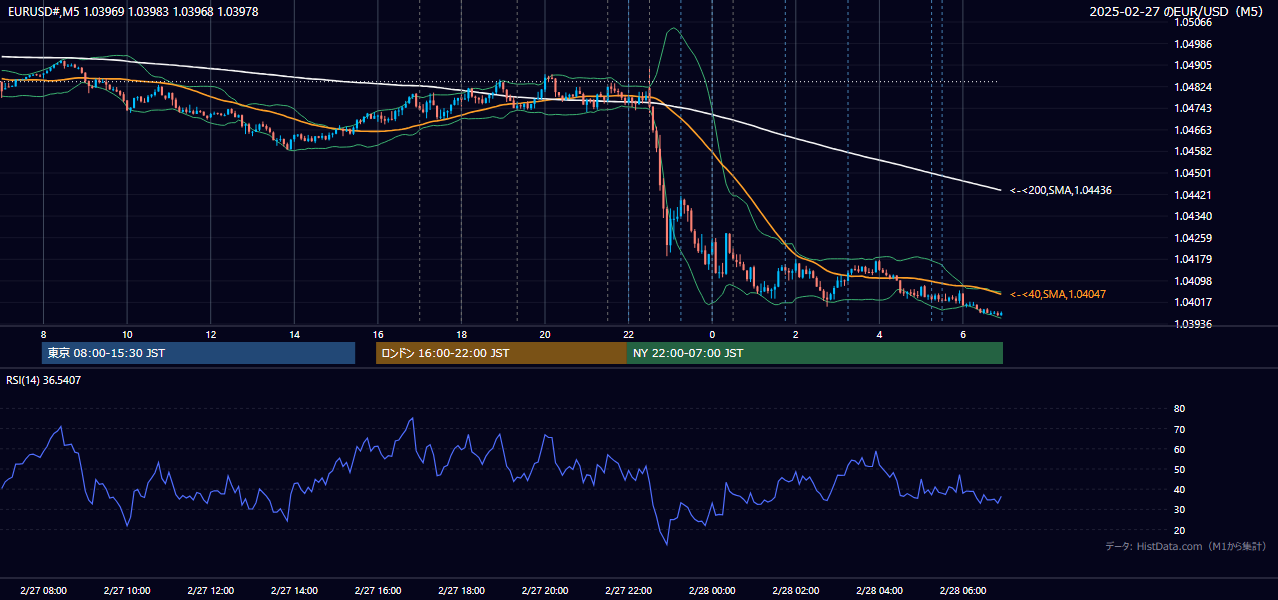Click the 2/27 10:00 time axis label
Screen dimensions: 1278x600
pyautogui.click(x=127, y=590)
